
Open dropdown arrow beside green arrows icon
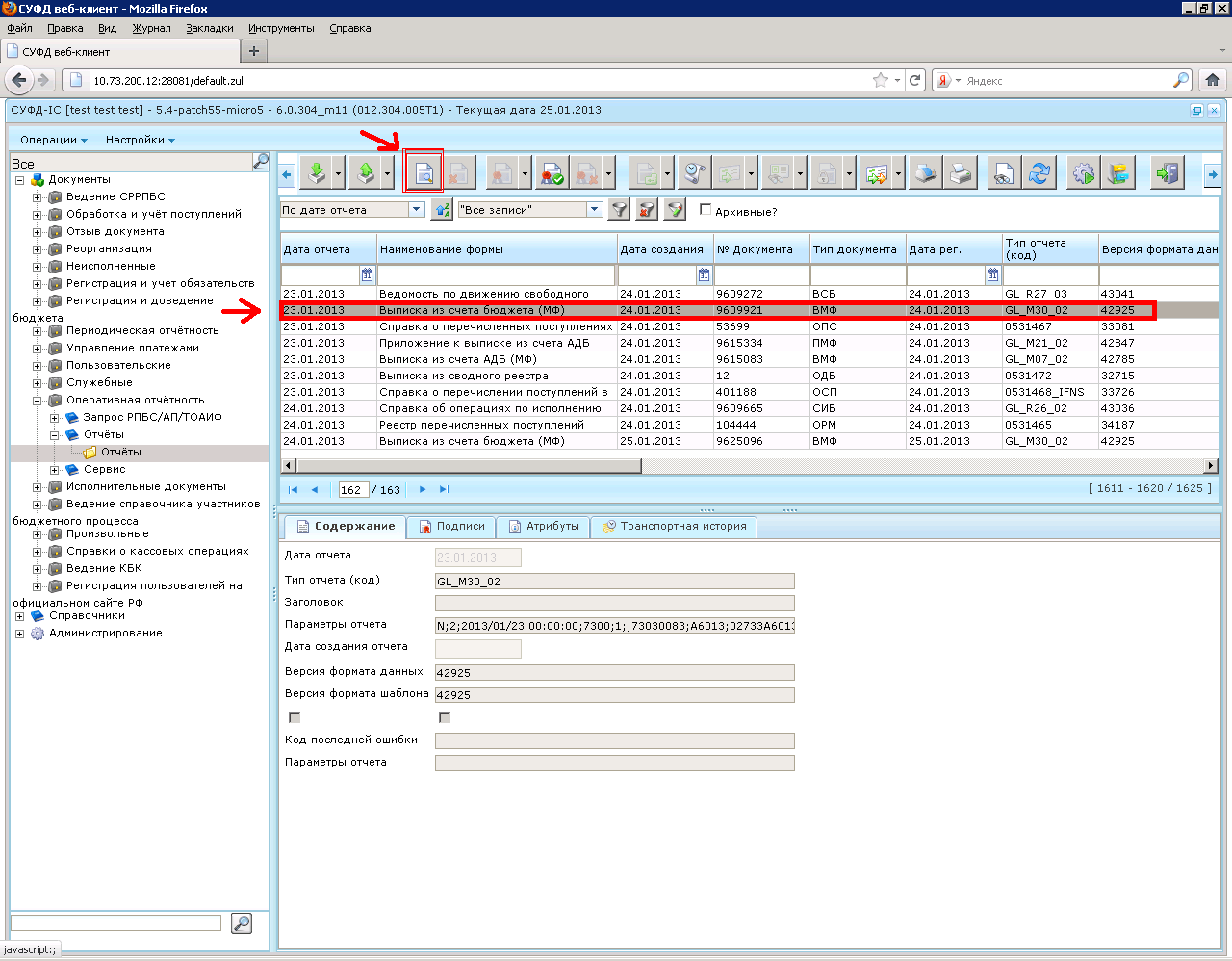pyautogui.click(x=898, y=174)
